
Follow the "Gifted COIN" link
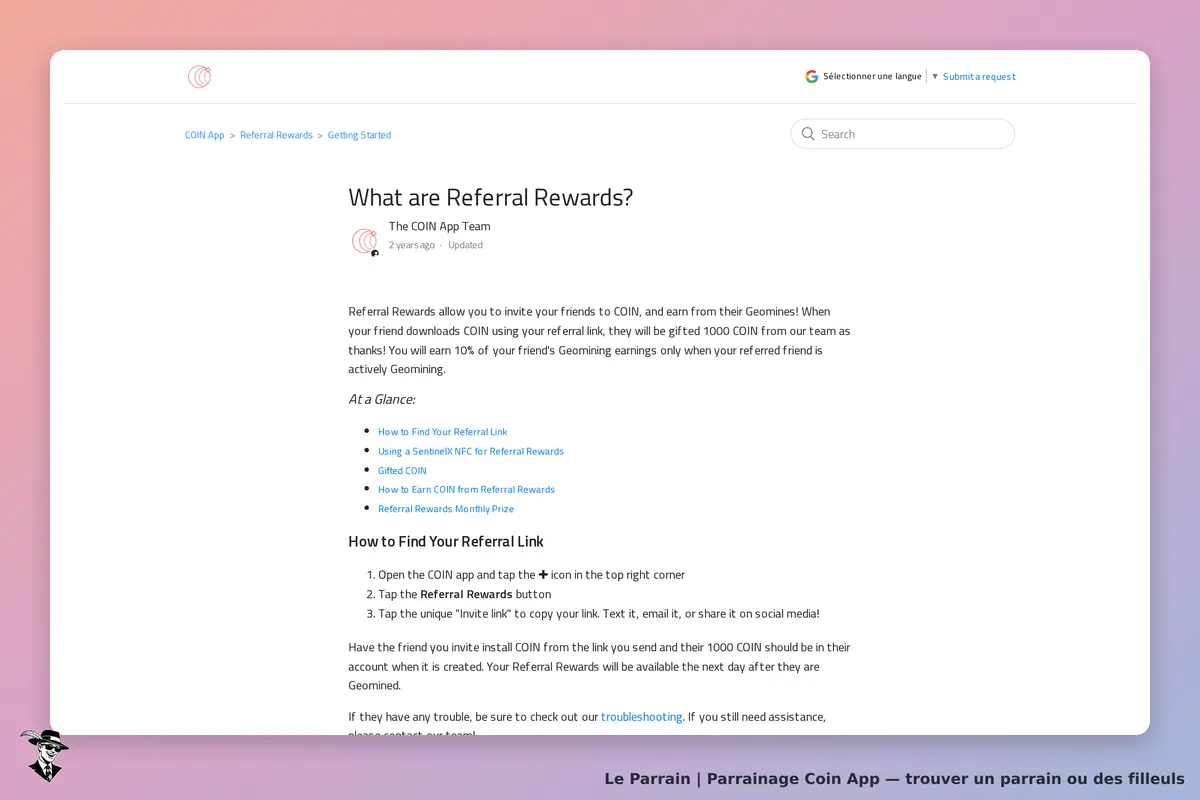pos(402,470)
